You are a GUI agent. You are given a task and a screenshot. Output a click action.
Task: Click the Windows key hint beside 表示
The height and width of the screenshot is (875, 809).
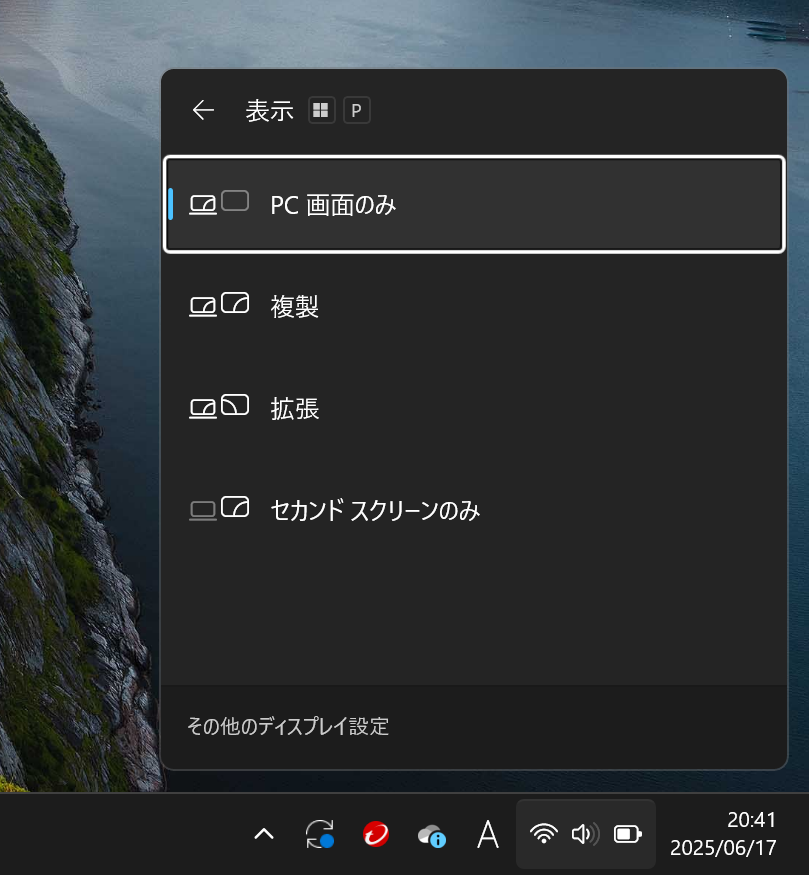(321, 110)
